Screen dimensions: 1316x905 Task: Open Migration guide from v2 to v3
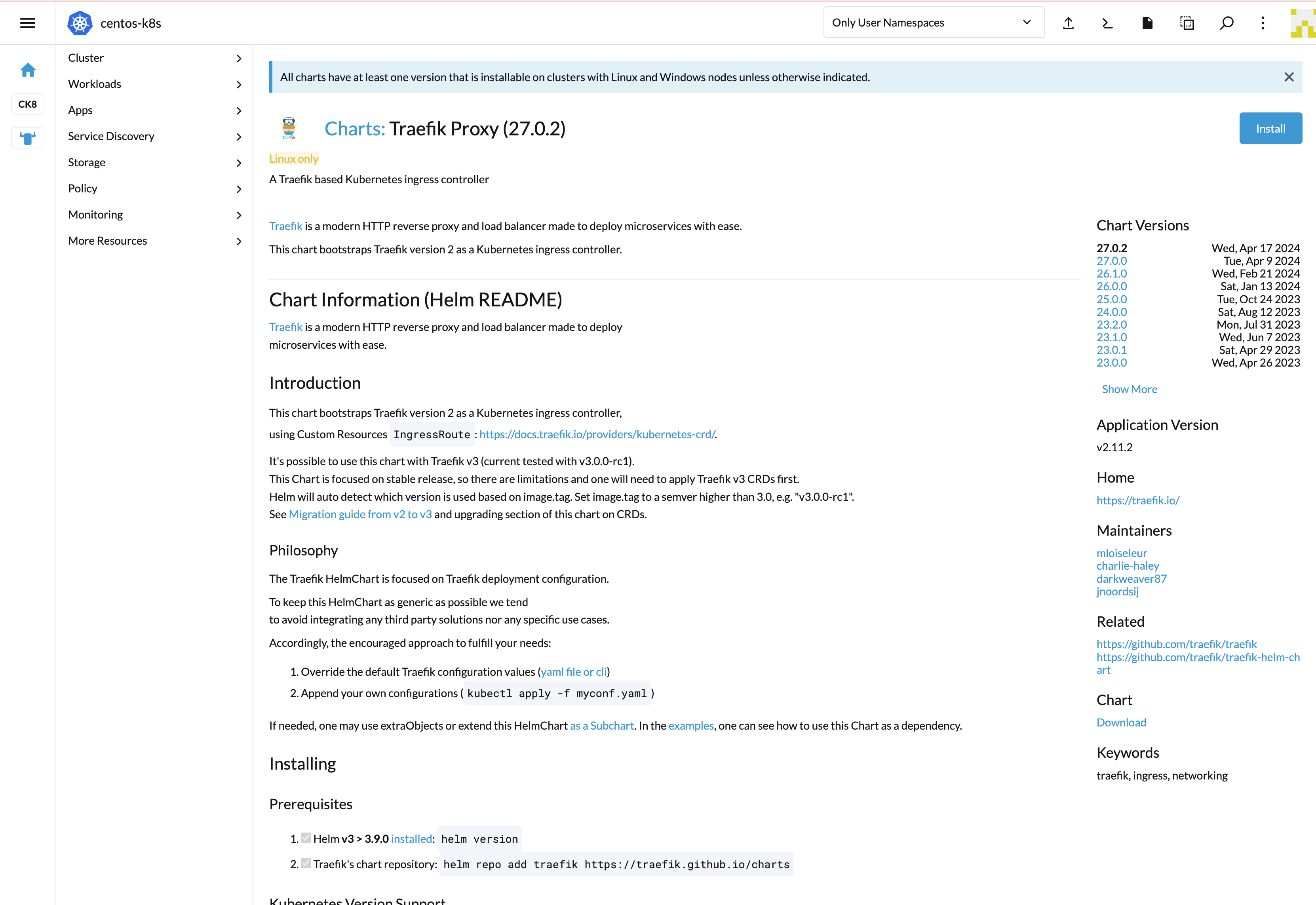(x=360, y=514)
